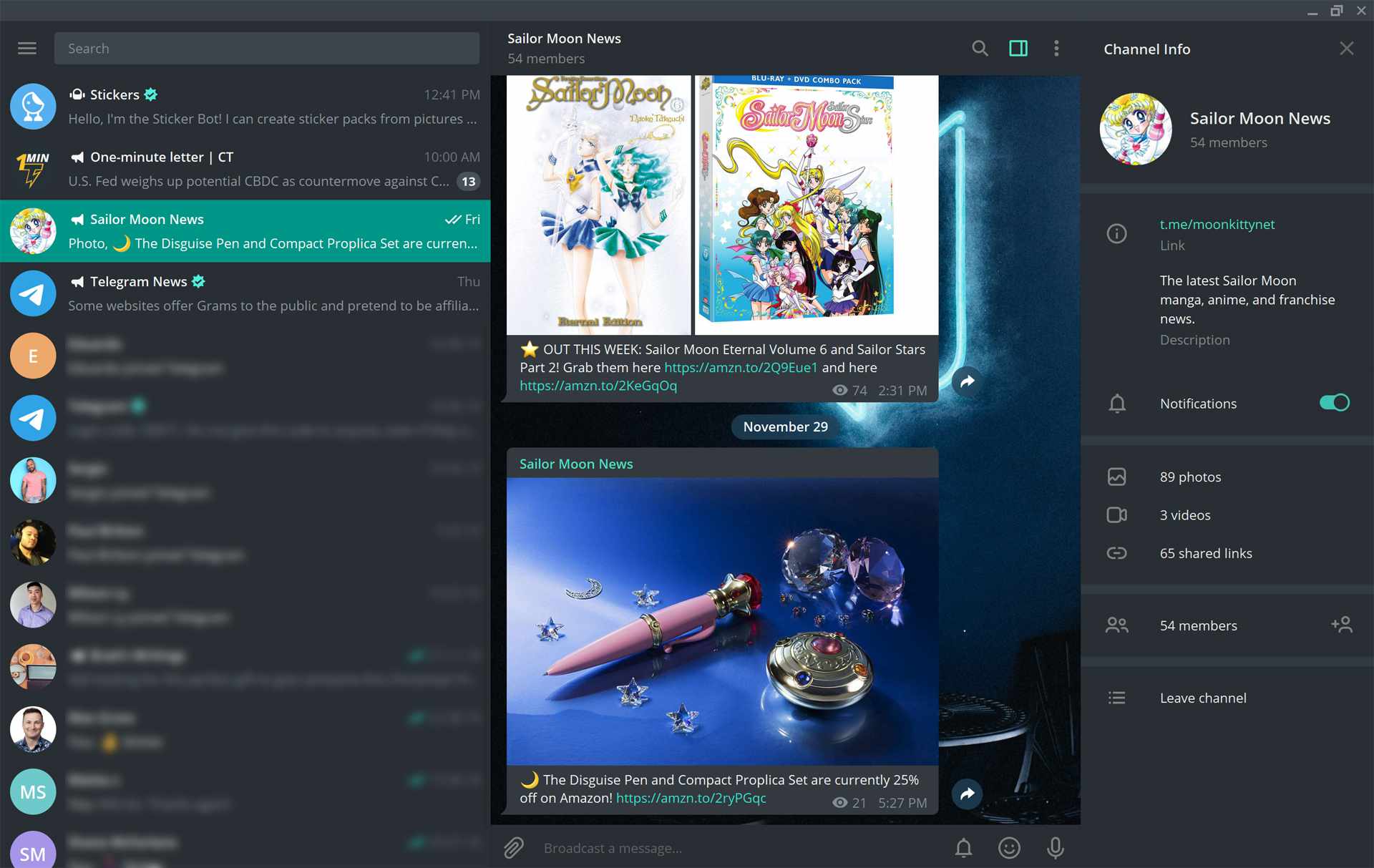The image size is (1374, 868).
Task: Open Sailor Moon Eternal Edition cover image
Action: [599, 205]
